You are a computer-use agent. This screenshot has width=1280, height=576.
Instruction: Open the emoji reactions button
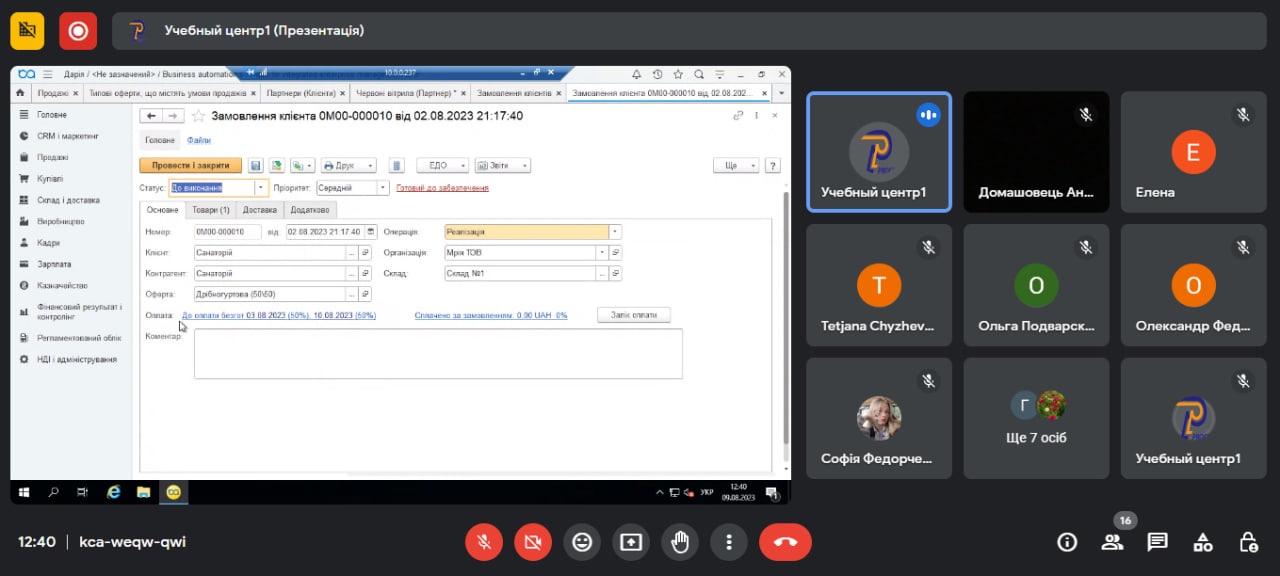tap(582, 542)
